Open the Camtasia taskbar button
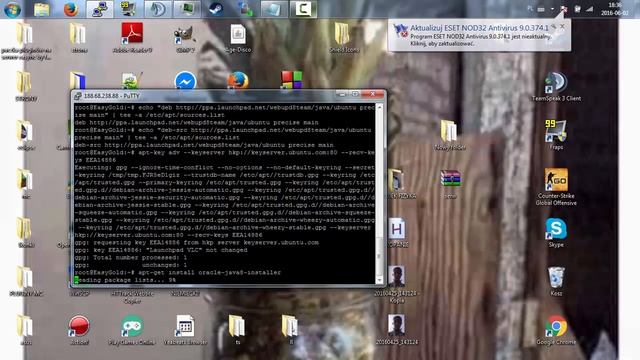The width and height of the screenshot is (640, 360). (x=303, y=9)
